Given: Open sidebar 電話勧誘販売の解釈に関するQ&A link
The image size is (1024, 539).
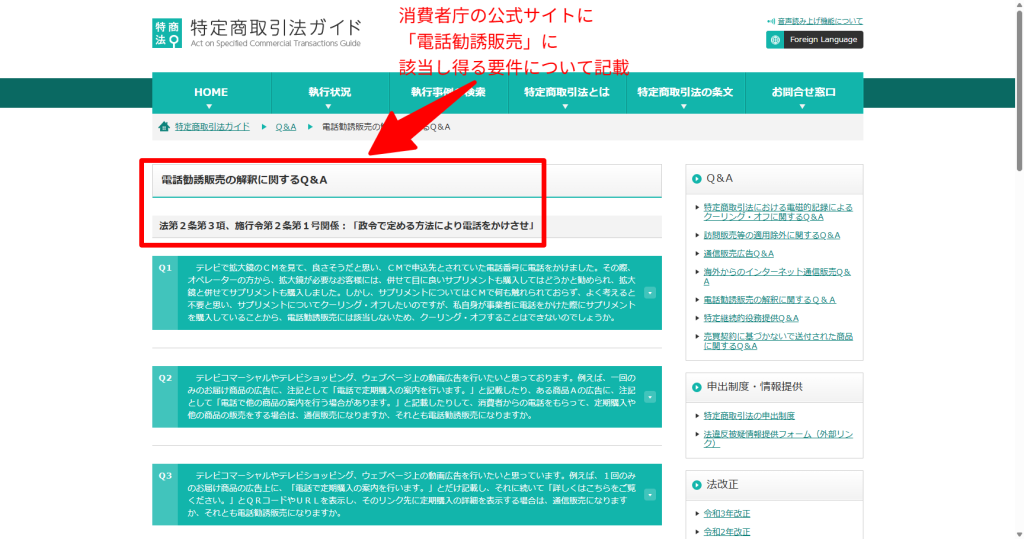Looking at the screenshot, I should click(x=769, y=300).
